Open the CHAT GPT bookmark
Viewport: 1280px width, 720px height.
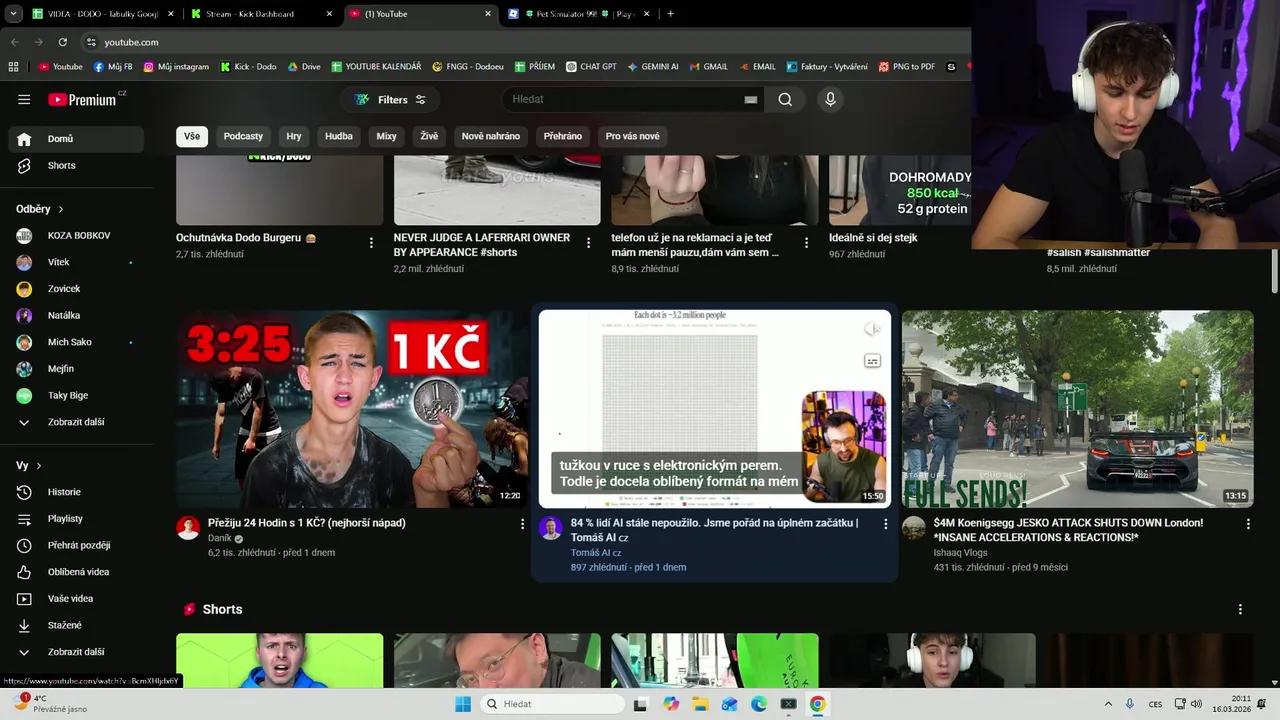pos(591,67)
